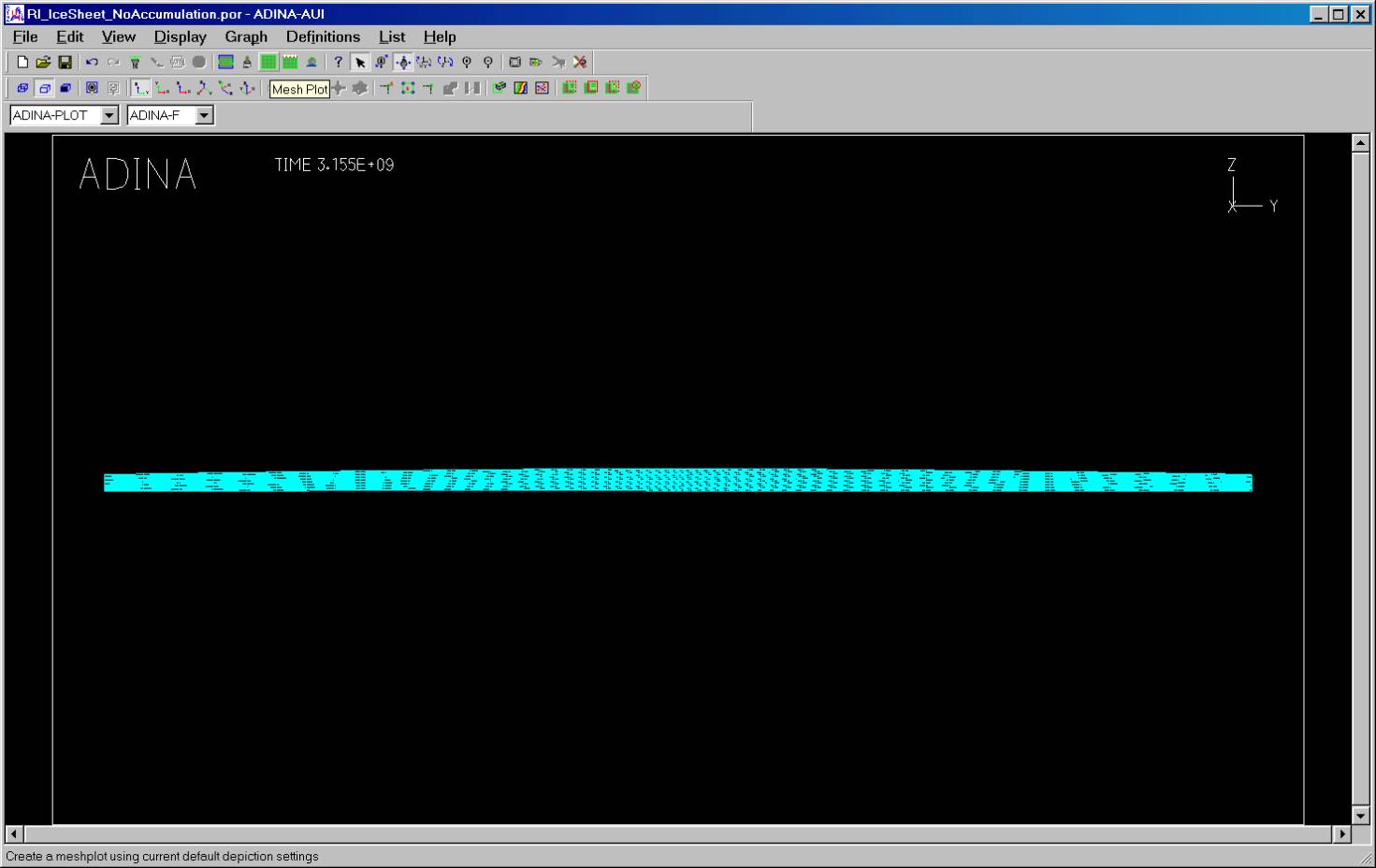
Task: Toggle the solid shaded box display mode
Action: coord(65,88)
